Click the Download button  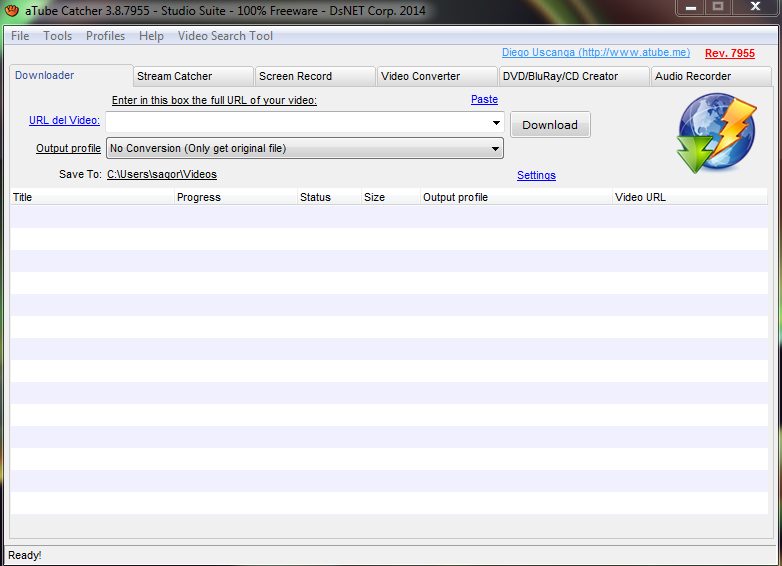[550, 125]
